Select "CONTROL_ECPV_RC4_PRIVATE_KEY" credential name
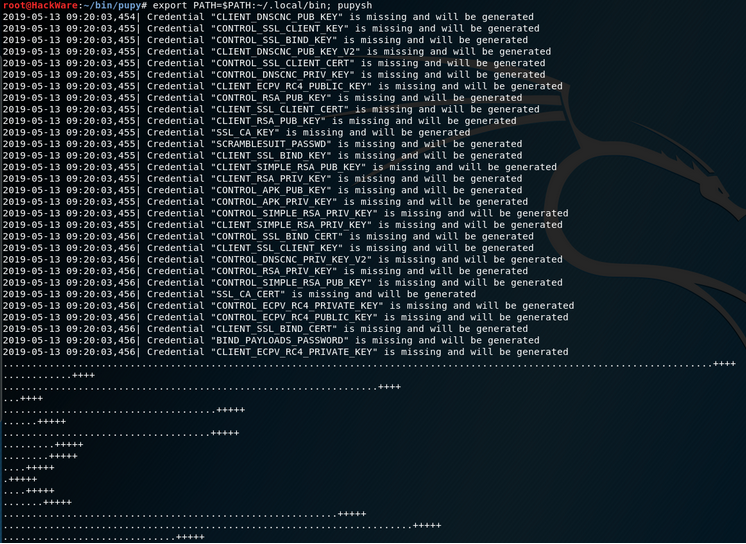This screenshot has width=746, height=544. pyautogui.click(x=297, y=306)
